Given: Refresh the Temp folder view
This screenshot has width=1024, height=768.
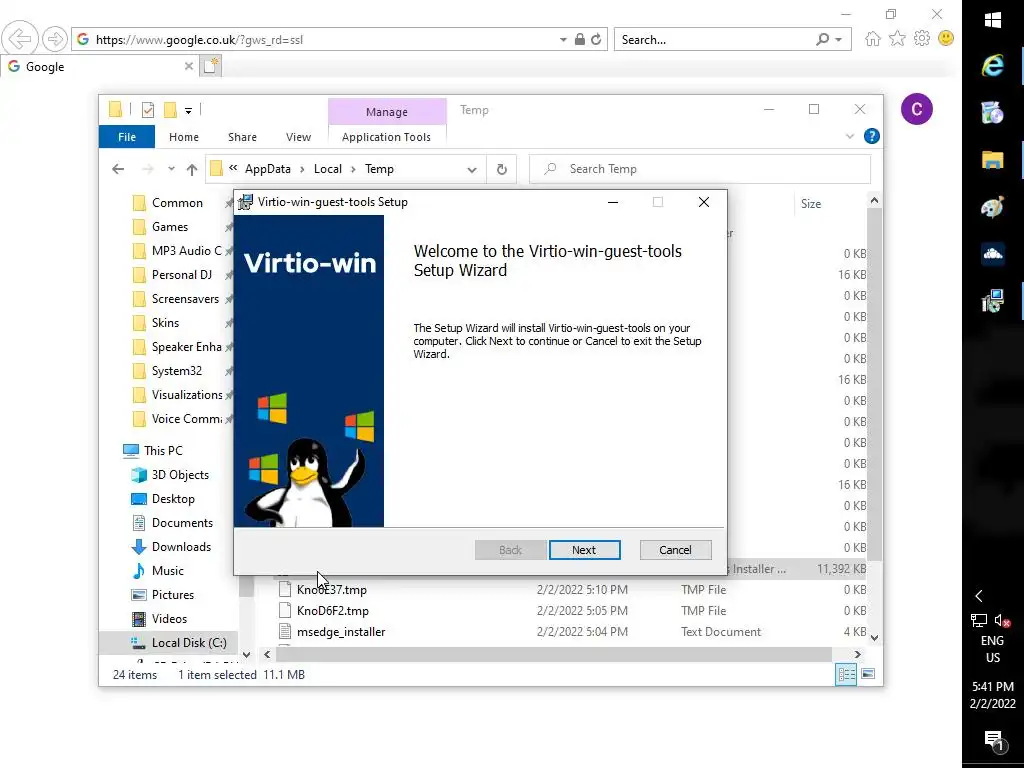Looking at the screenshot, I should coord(502,169).
